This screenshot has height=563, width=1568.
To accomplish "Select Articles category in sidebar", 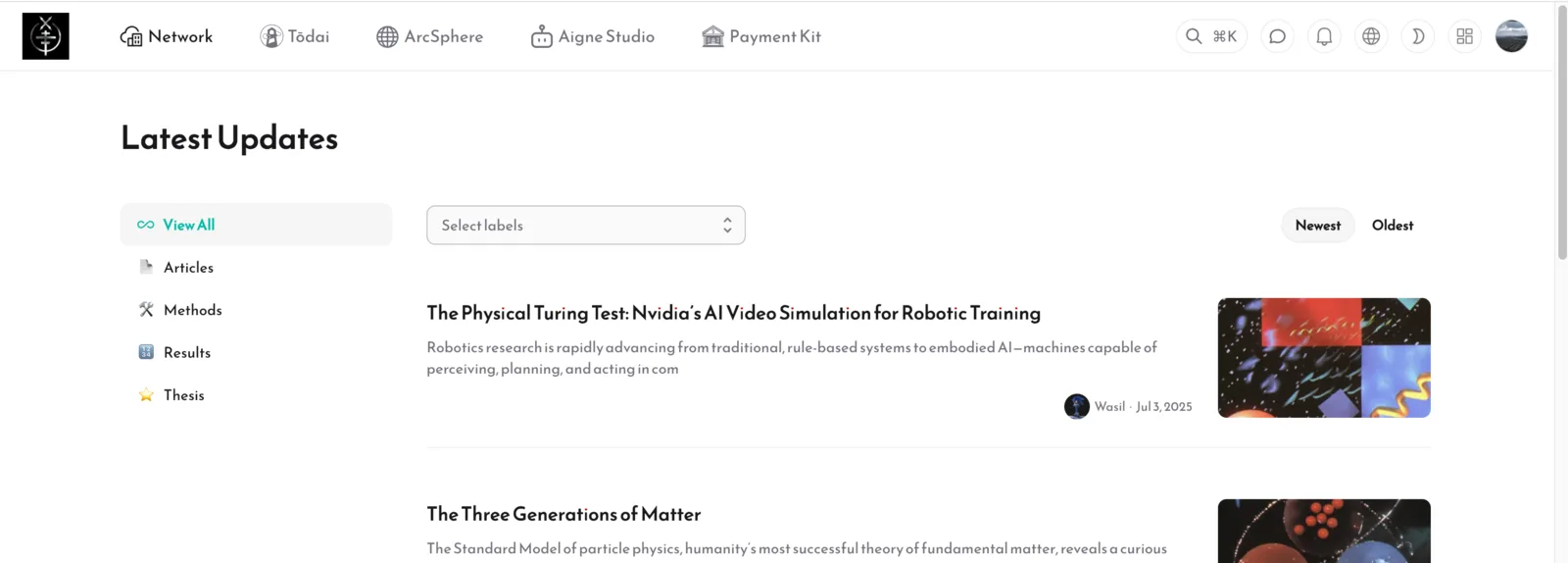I will click(256, 267).
